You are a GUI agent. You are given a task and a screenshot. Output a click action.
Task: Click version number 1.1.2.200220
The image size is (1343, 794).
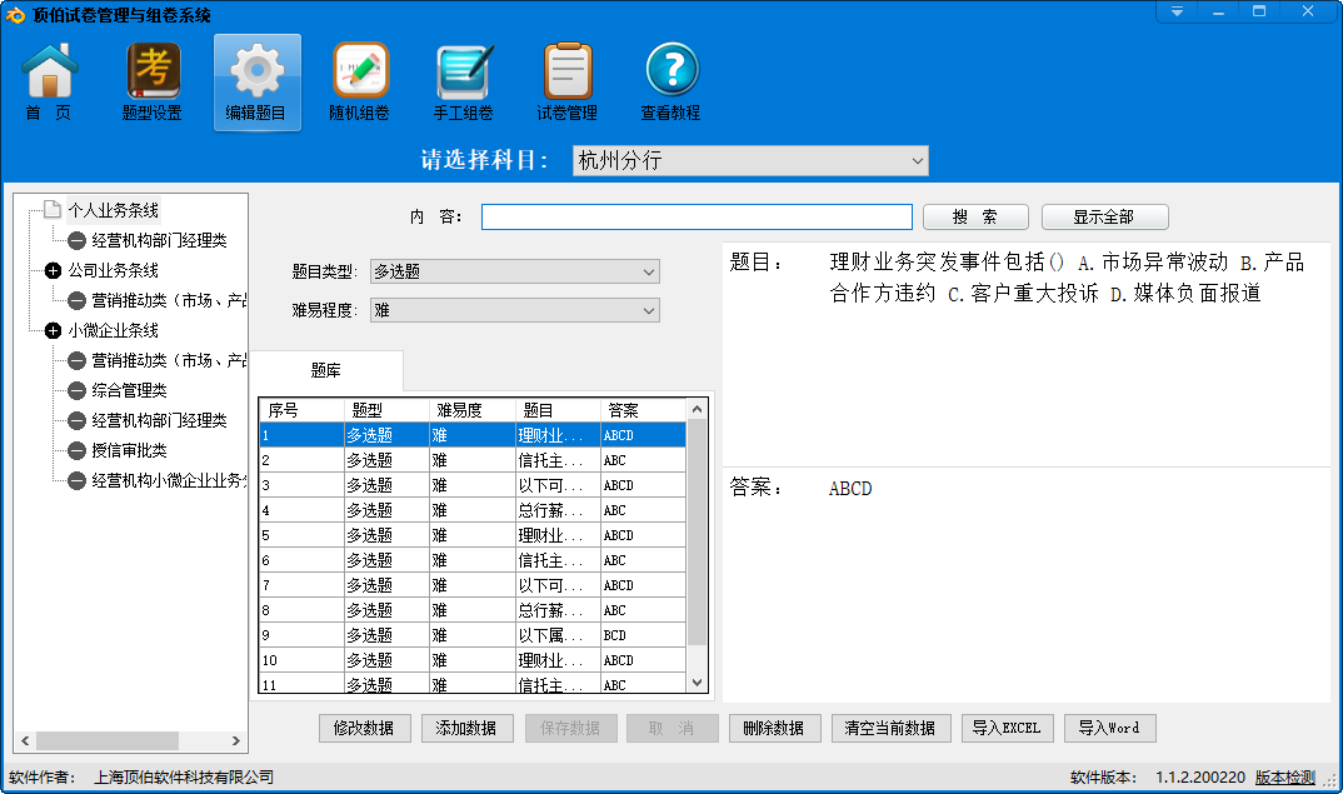(1200, 777)
